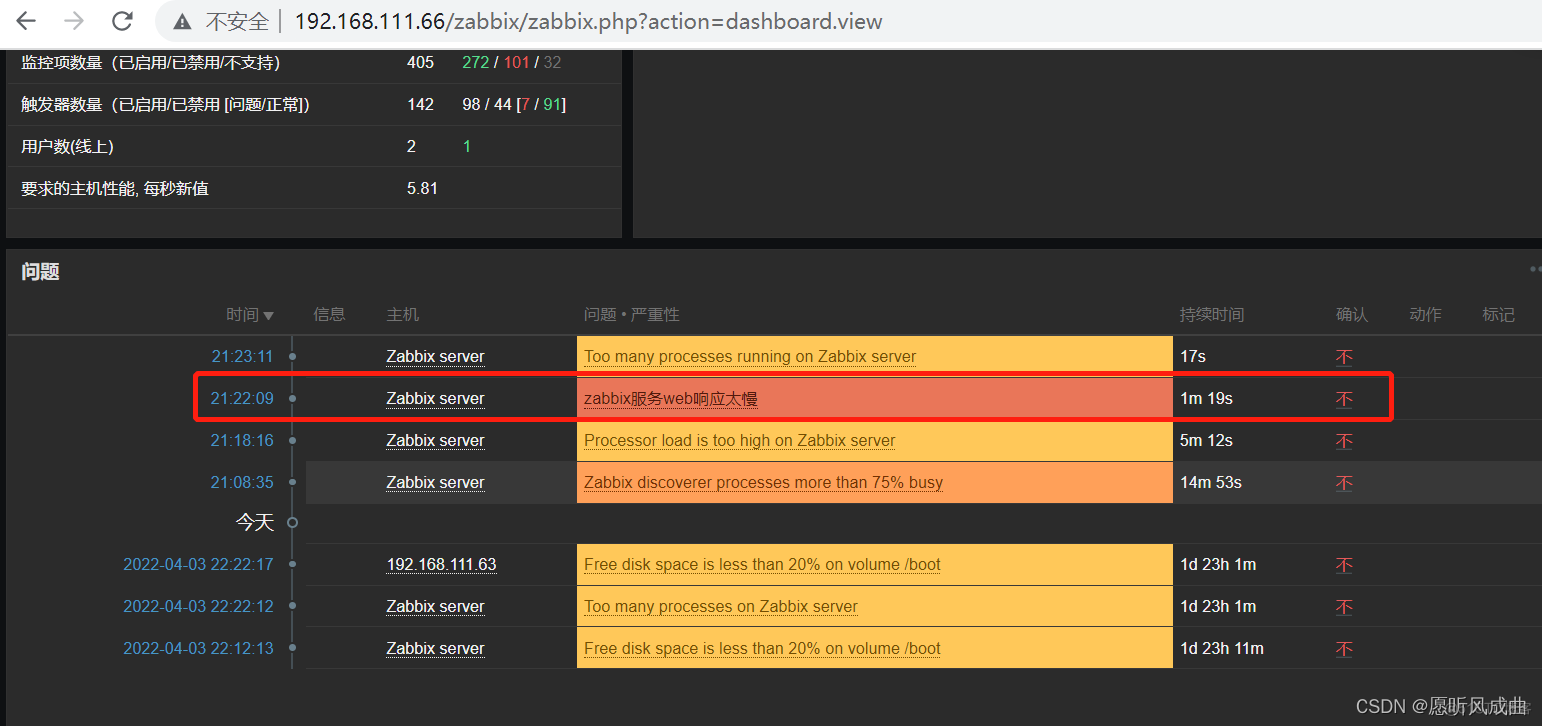Screen dimensions: 1542x726
Task: Reload the page with refresh icon
Action: tap(122, 21)
